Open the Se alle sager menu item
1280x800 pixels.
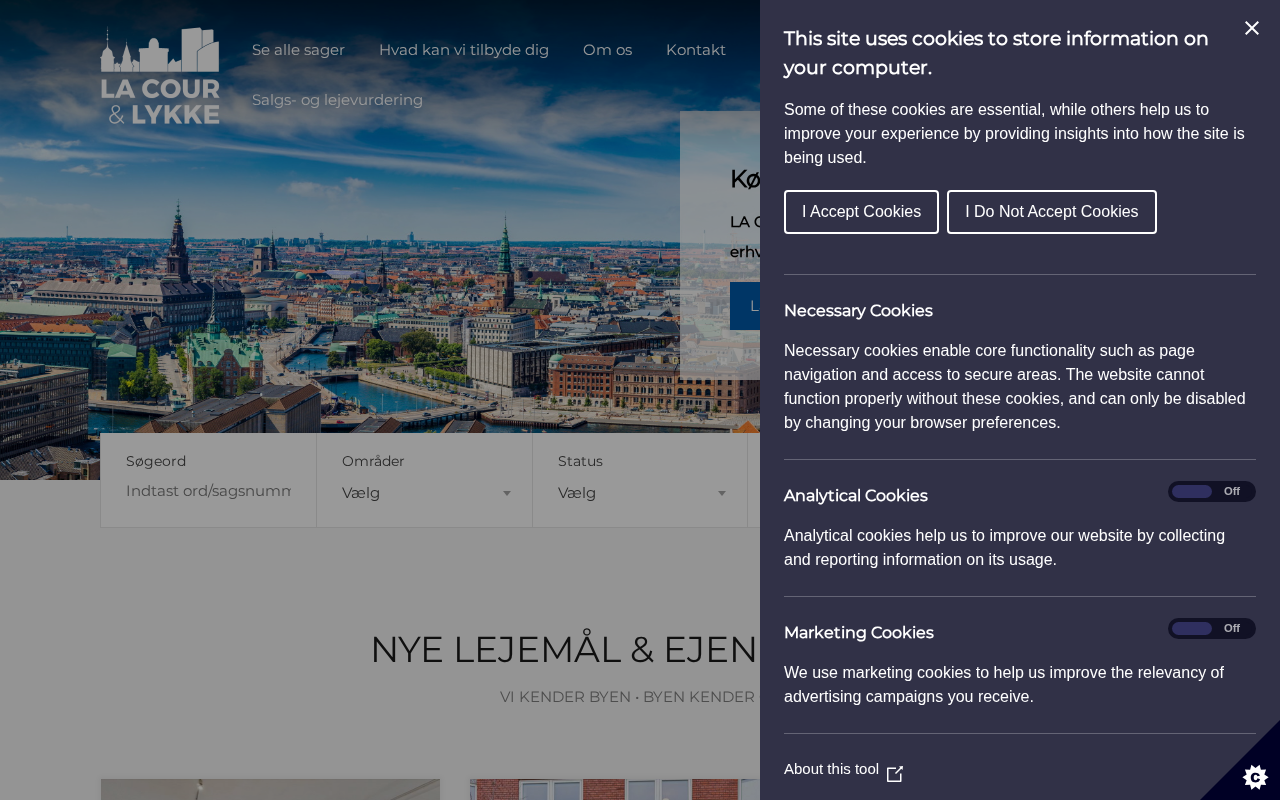pos(298,50)
